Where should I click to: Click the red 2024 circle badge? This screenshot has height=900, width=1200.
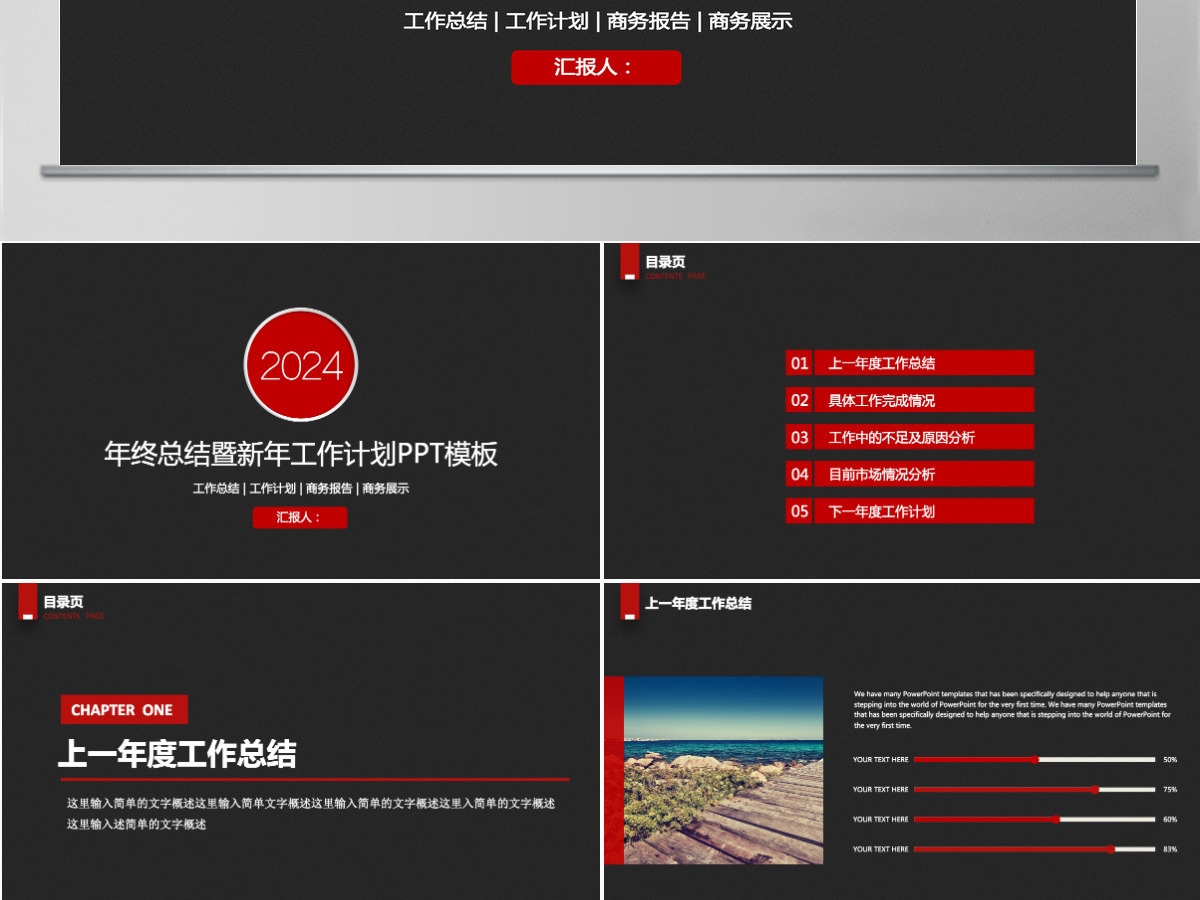pyautogui.click(x=301, y=365)
